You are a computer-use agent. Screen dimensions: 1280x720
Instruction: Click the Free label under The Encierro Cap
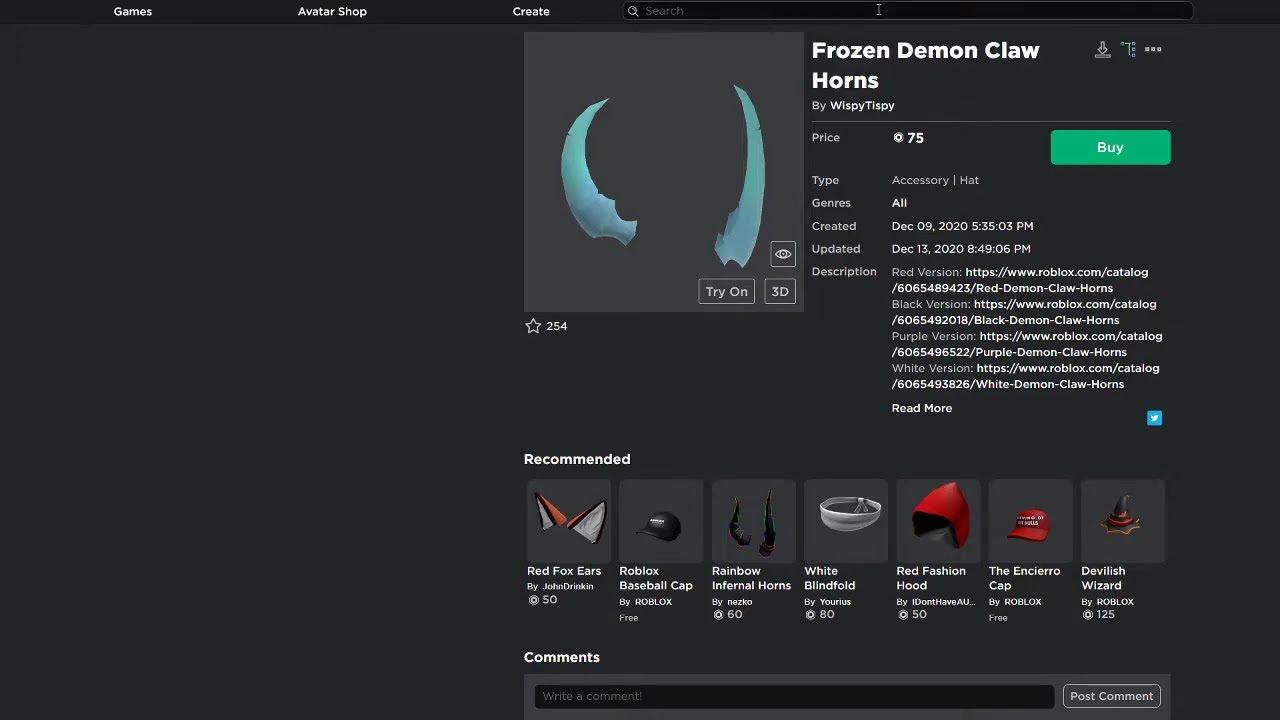click(998, 618)
